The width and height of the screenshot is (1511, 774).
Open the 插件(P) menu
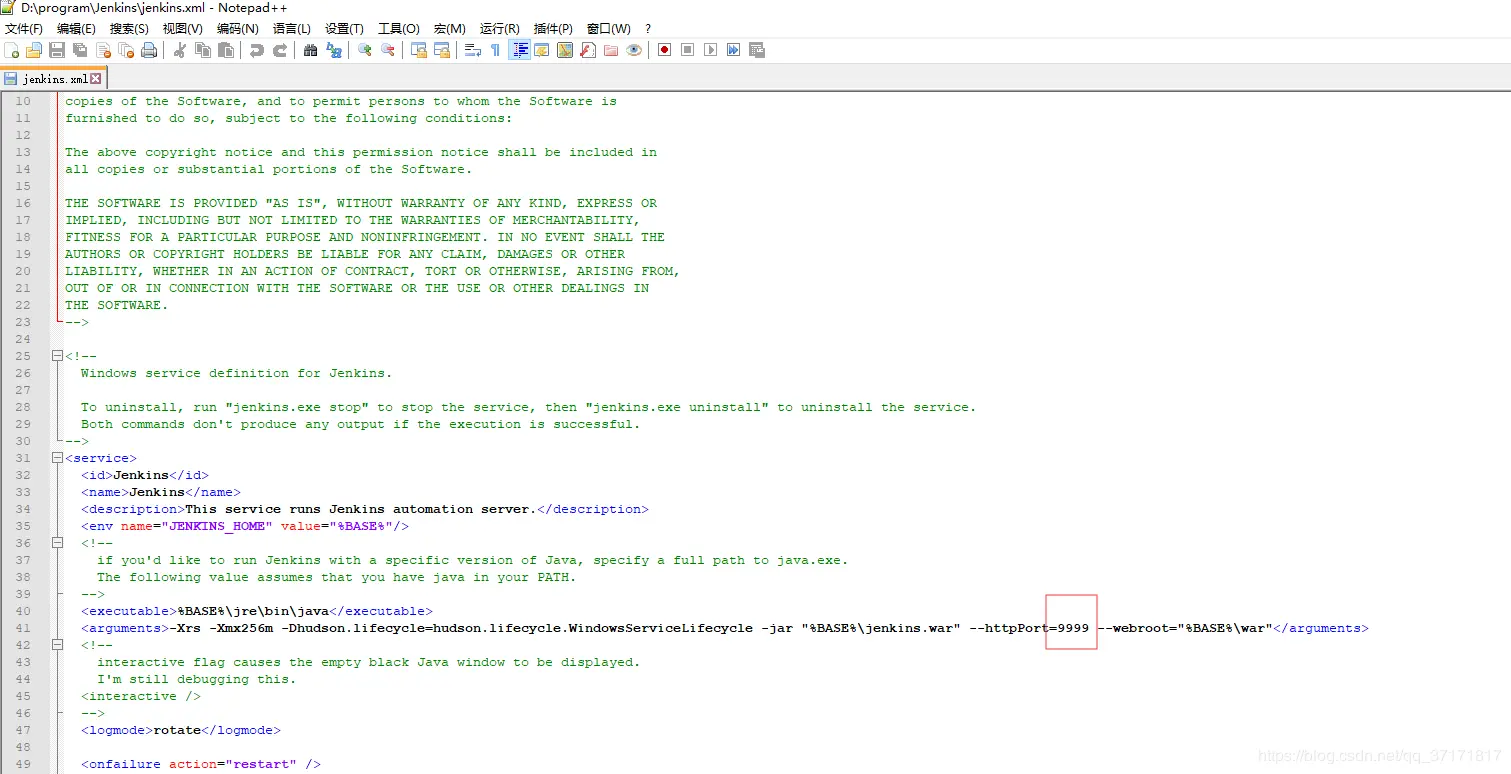pos(553,28)
